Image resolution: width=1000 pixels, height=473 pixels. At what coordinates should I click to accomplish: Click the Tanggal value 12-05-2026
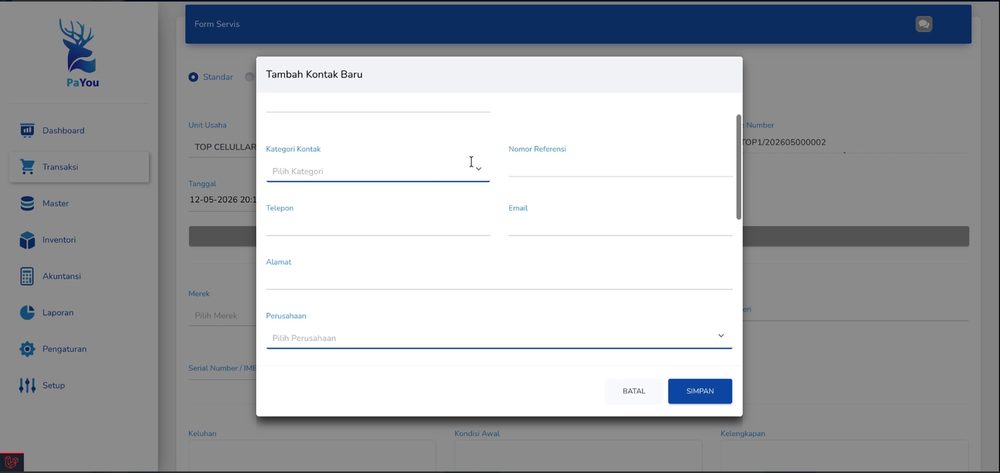[222, 200]
